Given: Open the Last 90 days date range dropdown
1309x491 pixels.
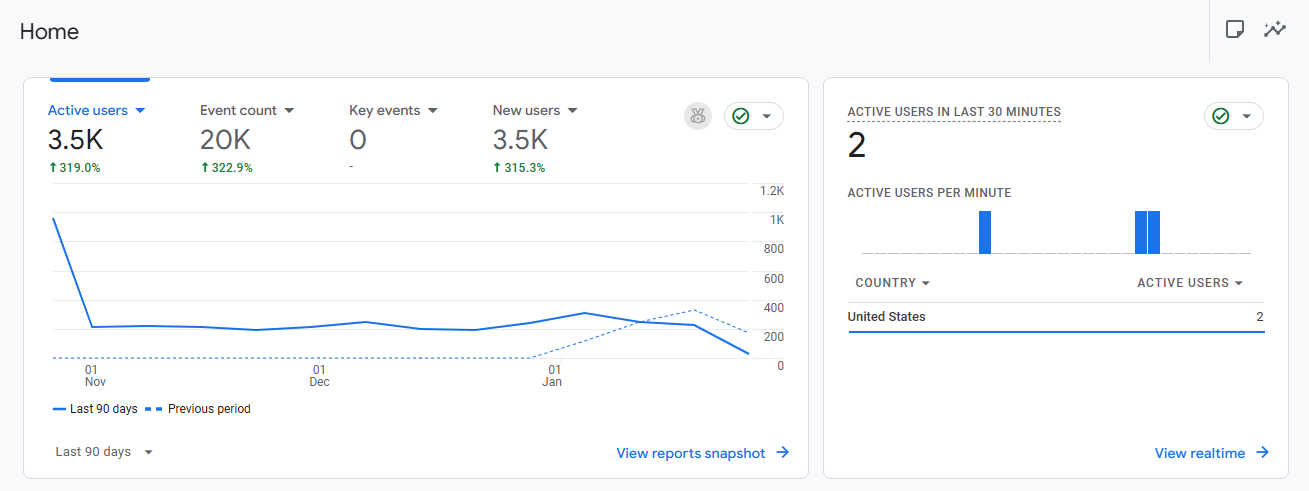Looking at the screenshot, I should coord(104,452).
